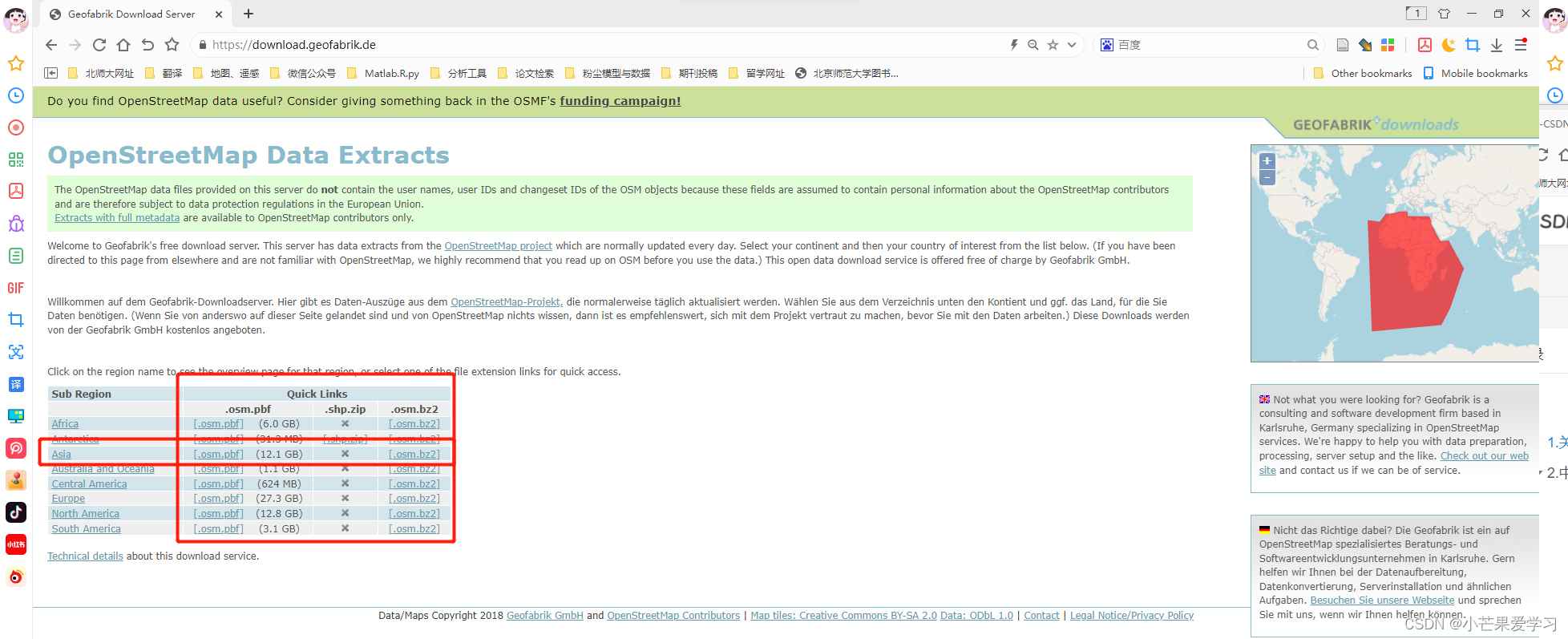The image size is (1568, 639).
Task: Open the OpenStreetMap project link
Action: 499,246
